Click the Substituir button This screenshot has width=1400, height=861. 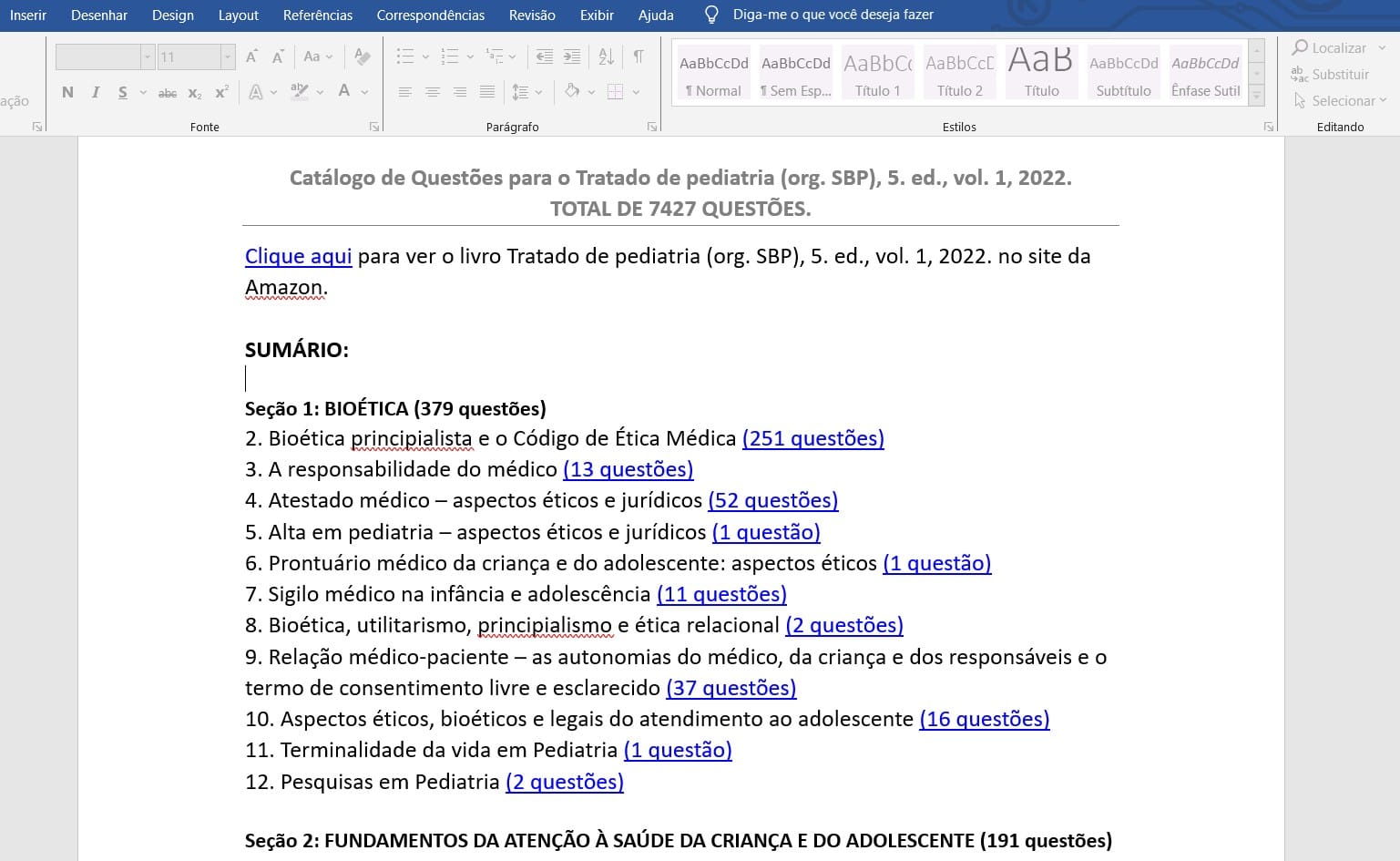tap(1331, 74)
